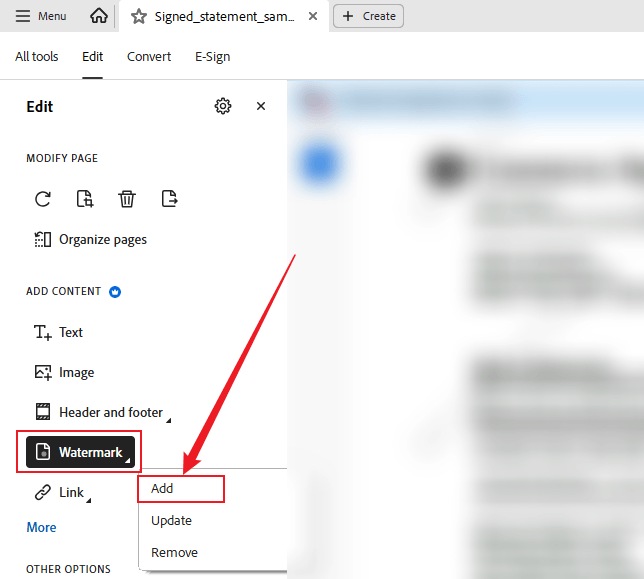Open the E-Sign tab
The height and width of the screenshot is (579, 644).
click(x=212, y=56)
